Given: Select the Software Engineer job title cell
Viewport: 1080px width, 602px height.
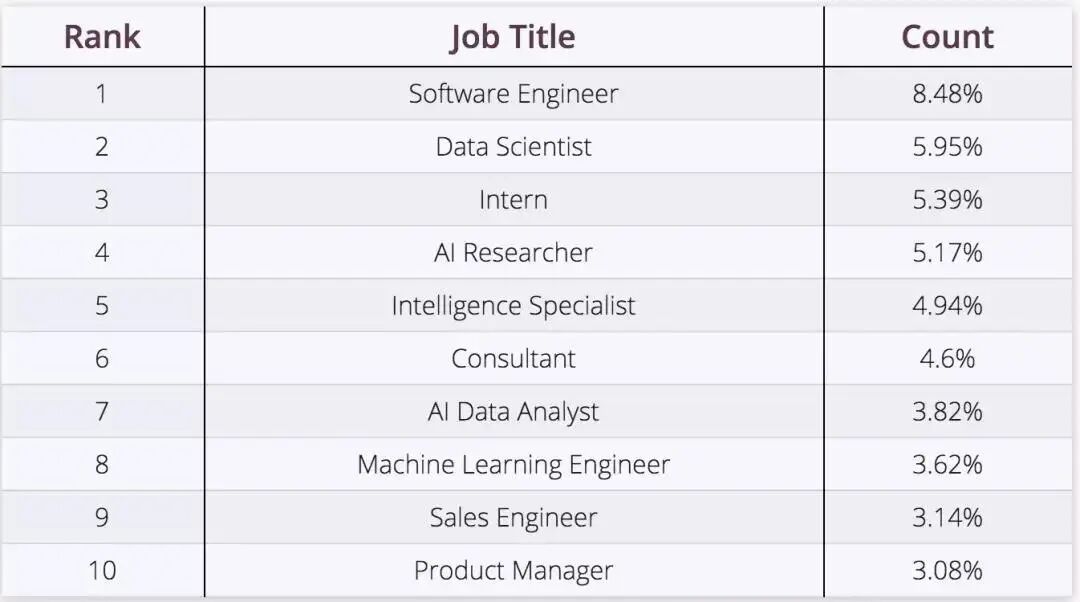Looking at the screenshot, I should point(513,94).
